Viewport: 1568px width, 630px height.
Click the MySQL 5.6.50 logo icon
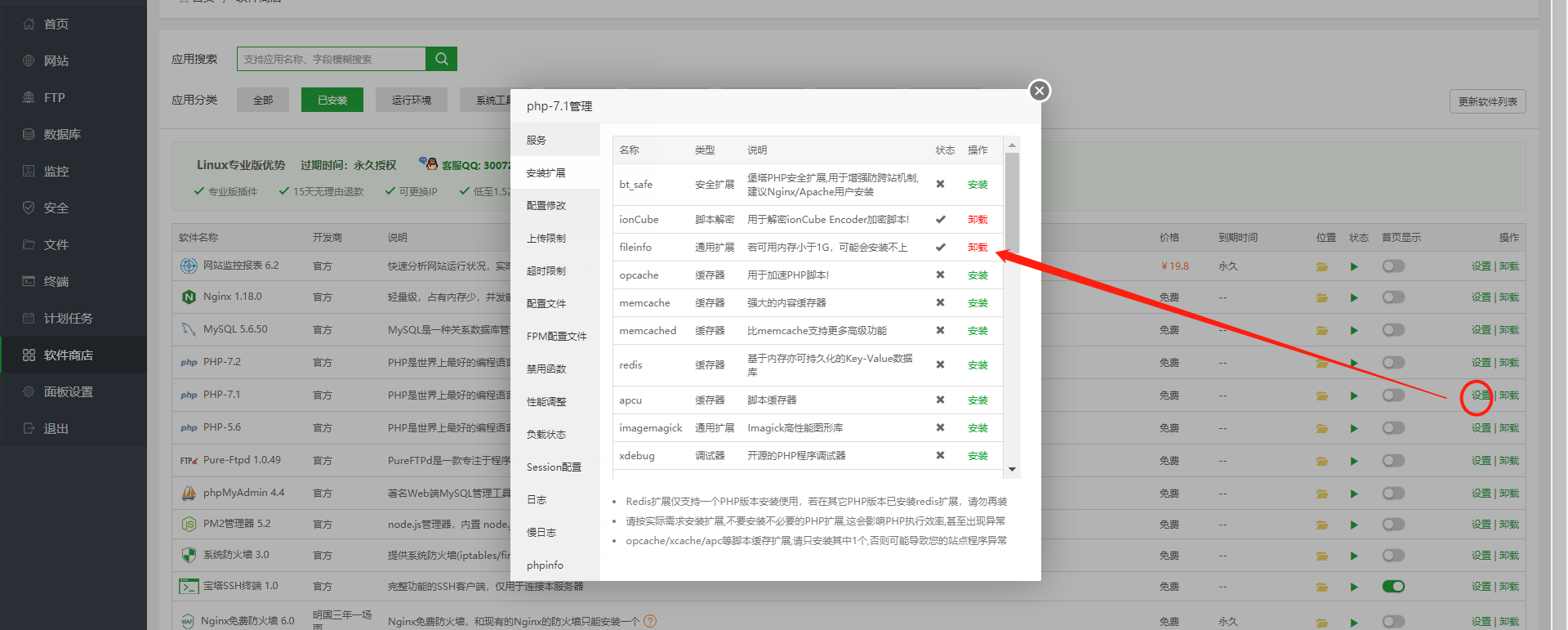[189, 329]
